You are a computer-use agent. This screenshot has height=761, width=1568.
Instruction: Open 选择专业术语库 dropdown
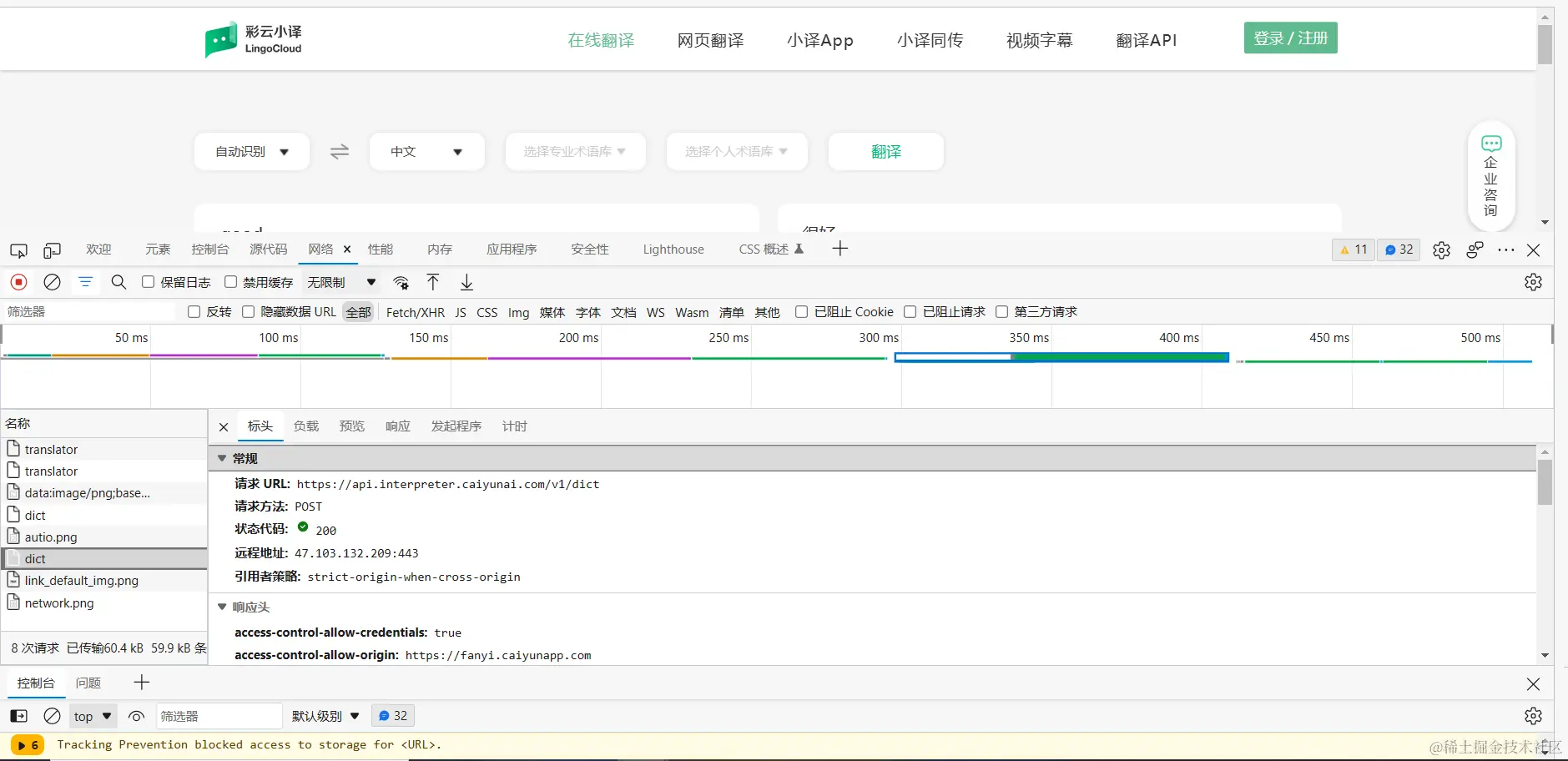pyautogui.click(x=575, y=152)
